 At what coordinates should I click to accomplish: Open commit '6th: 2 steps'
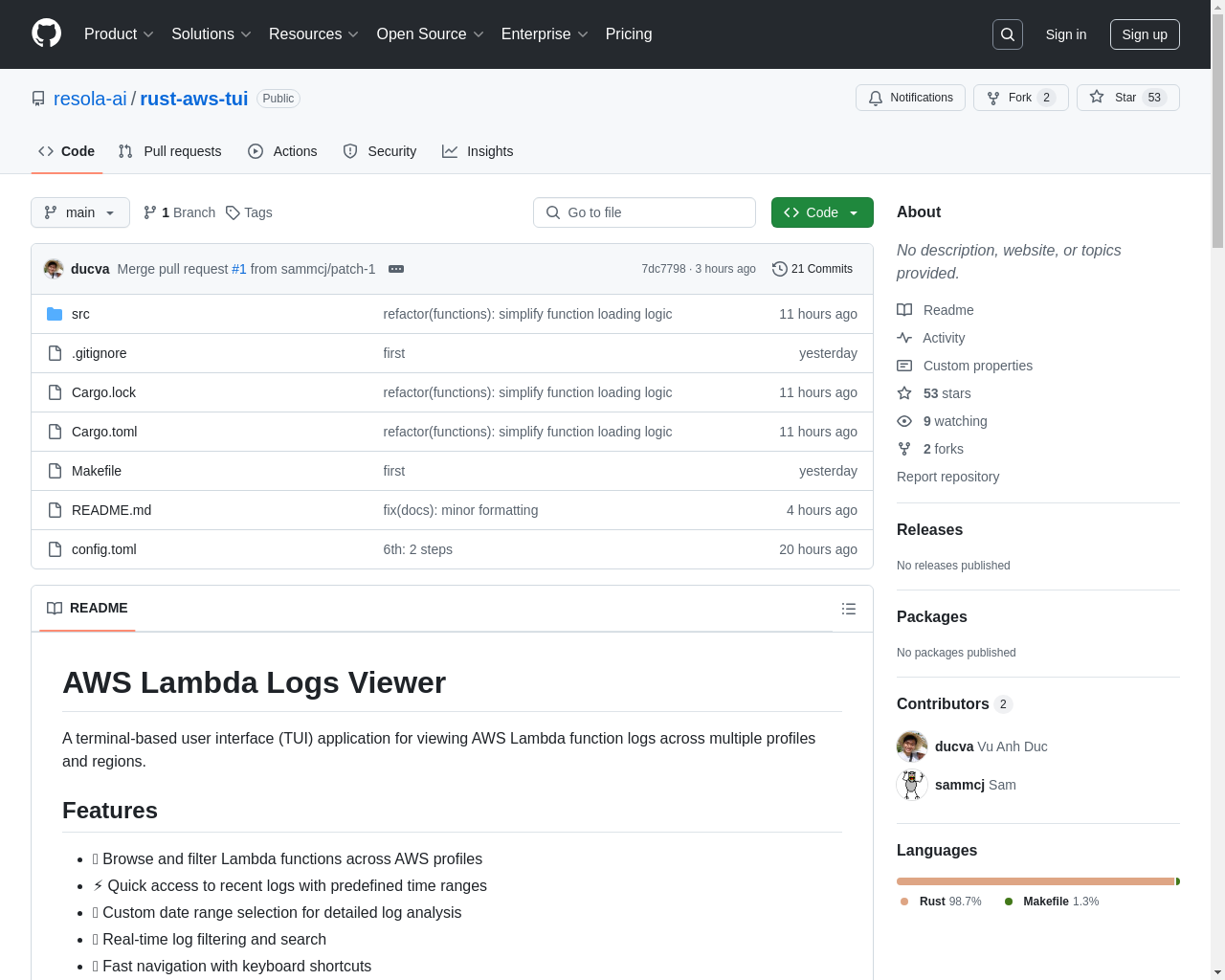pos(417,549)
